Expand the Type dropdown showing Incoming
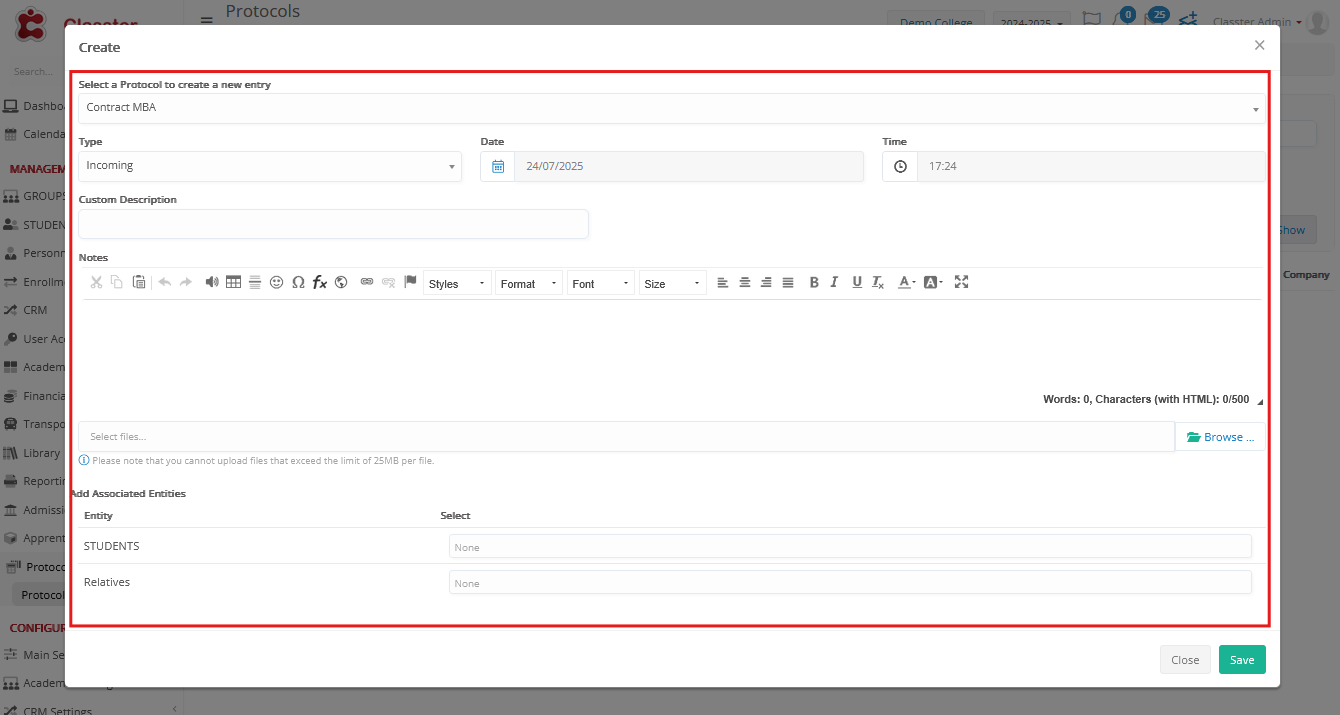The image size is (1340, 715). click(x=270, y=166)
